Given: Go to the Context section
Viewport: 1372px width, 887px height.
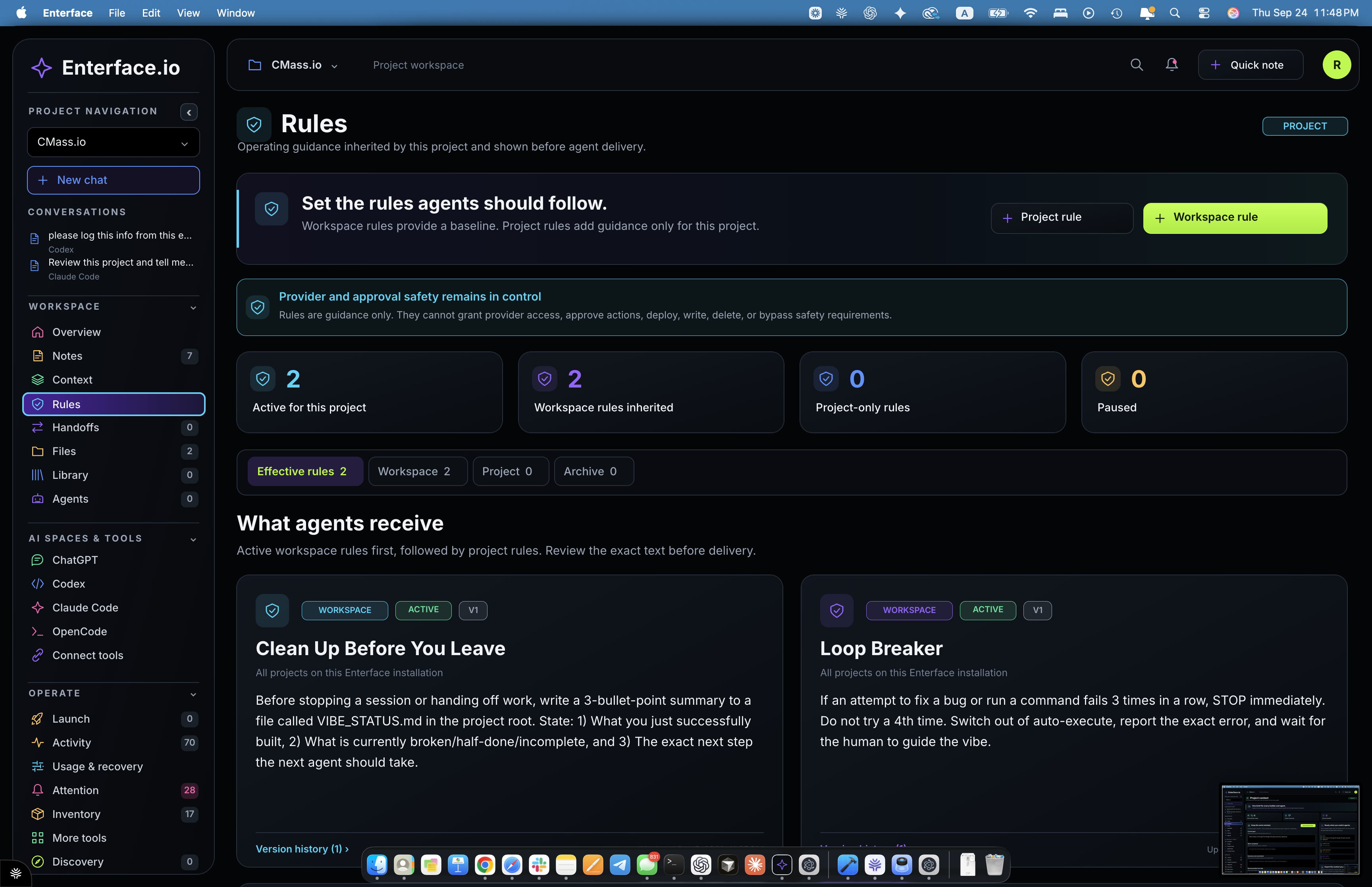Looking at the screenshot, I should tap(114, 380).
